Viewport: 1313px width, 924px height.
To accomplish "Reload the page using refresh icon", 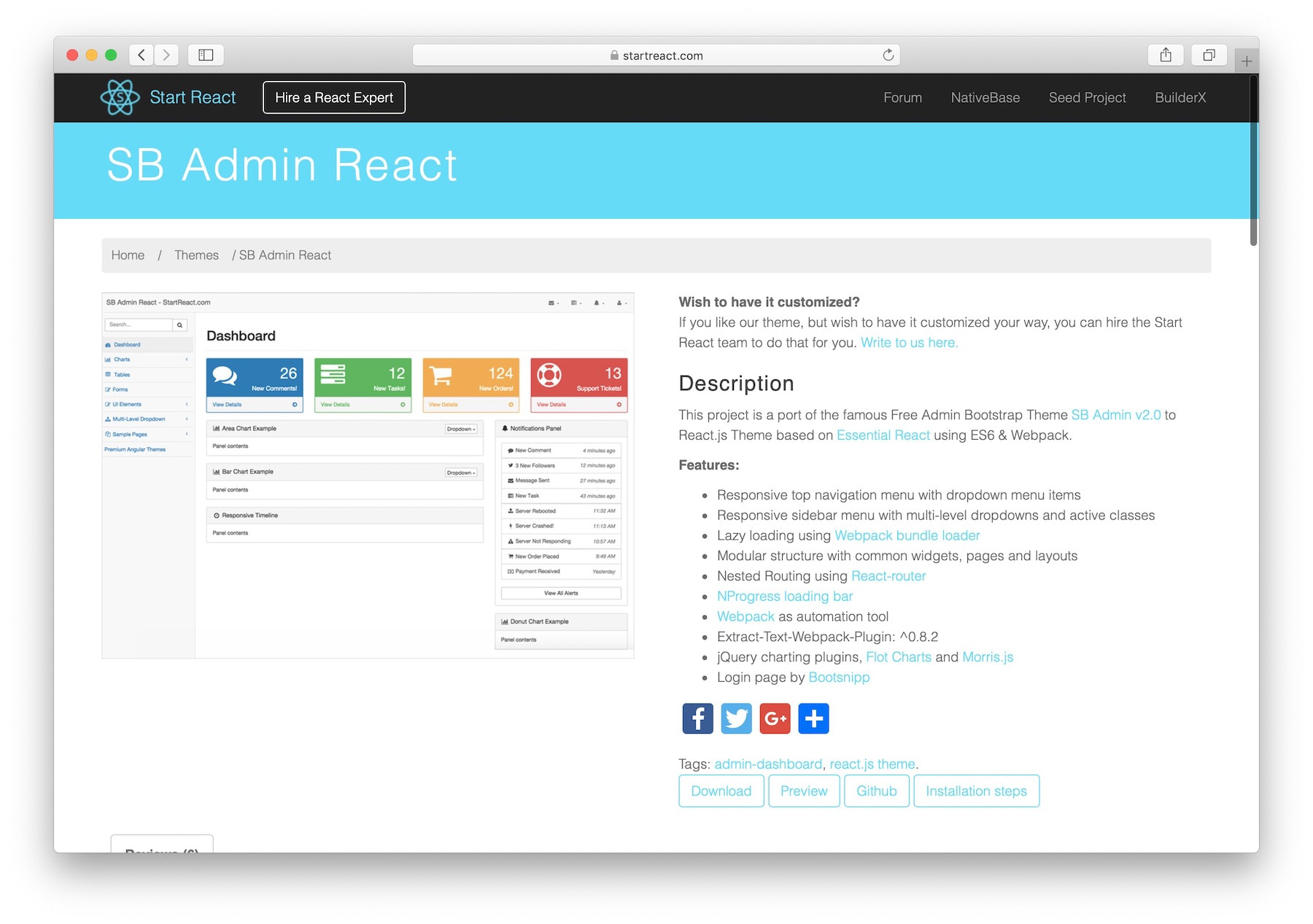I will 888,55.
